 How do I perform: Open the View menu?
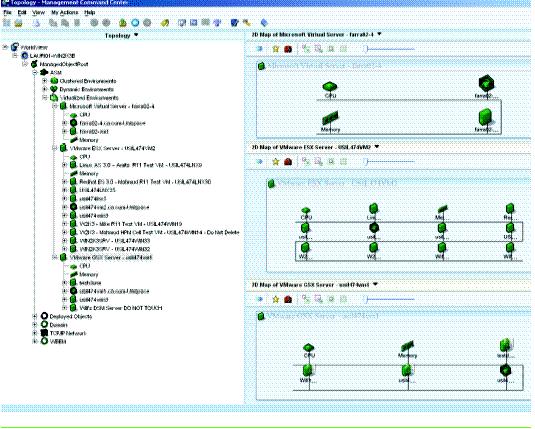(x=38, y=13)
